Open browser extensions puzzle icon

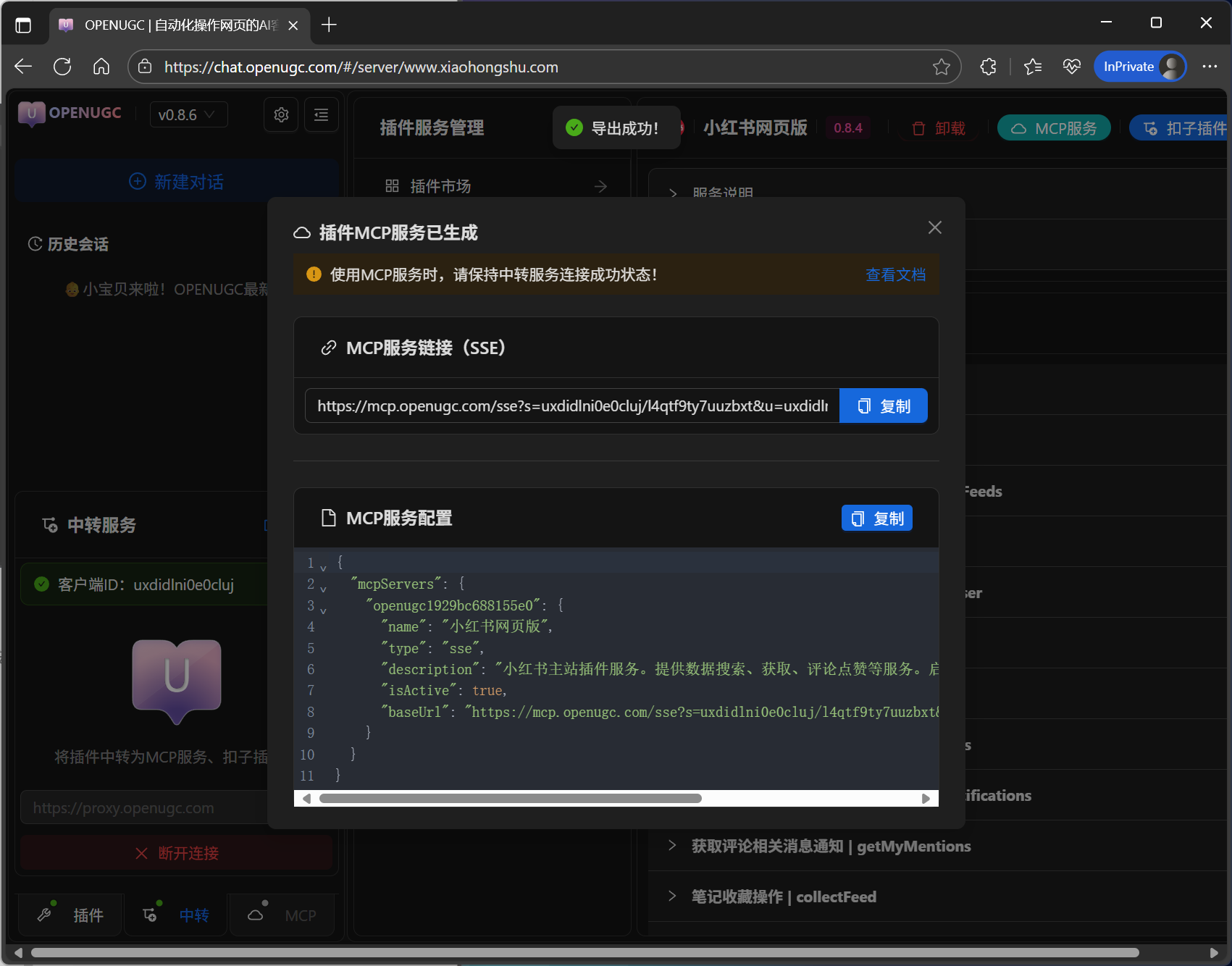pos(988,67)
